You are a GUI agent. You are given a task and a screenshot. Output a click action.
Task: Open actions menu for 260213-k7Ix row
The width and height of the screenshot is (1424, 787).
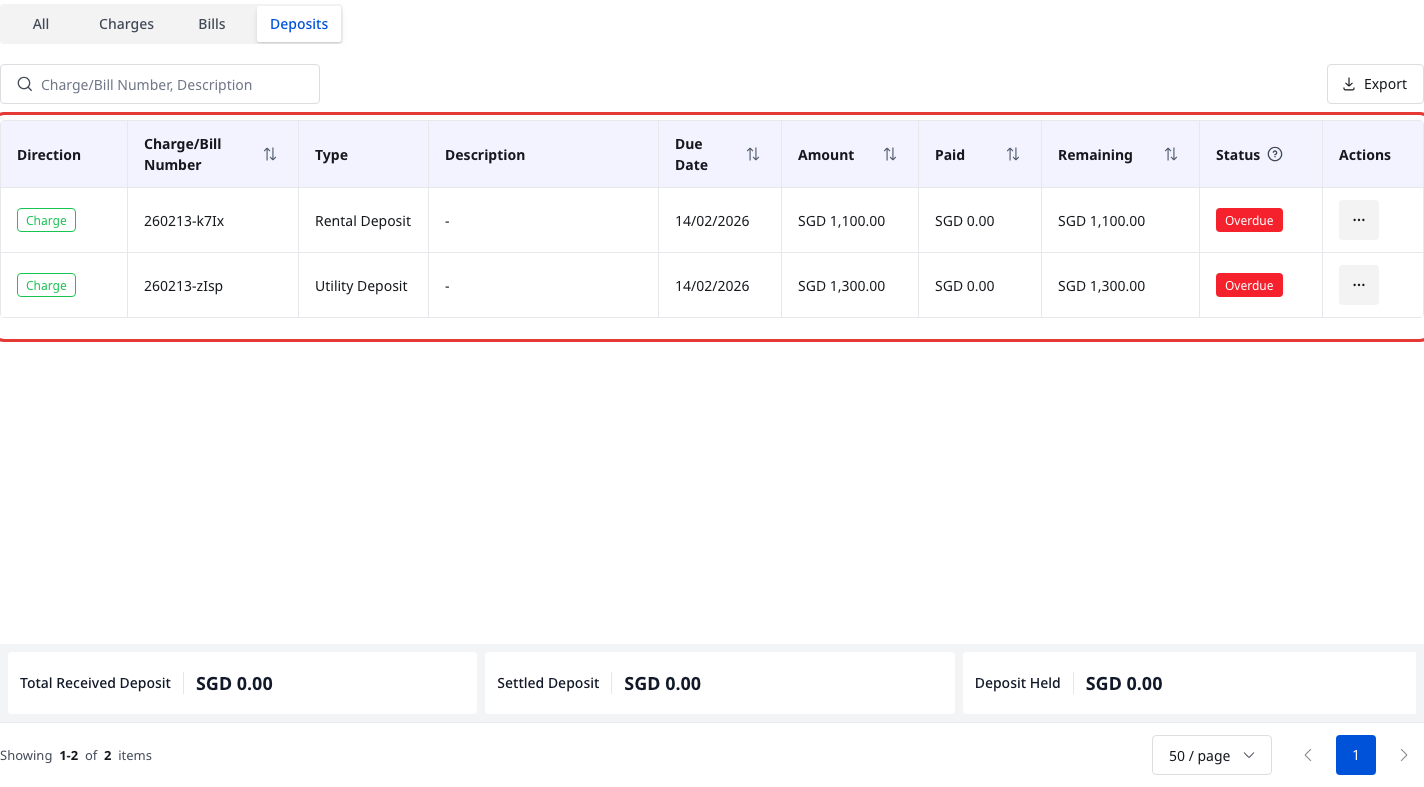pos(1359,220)
